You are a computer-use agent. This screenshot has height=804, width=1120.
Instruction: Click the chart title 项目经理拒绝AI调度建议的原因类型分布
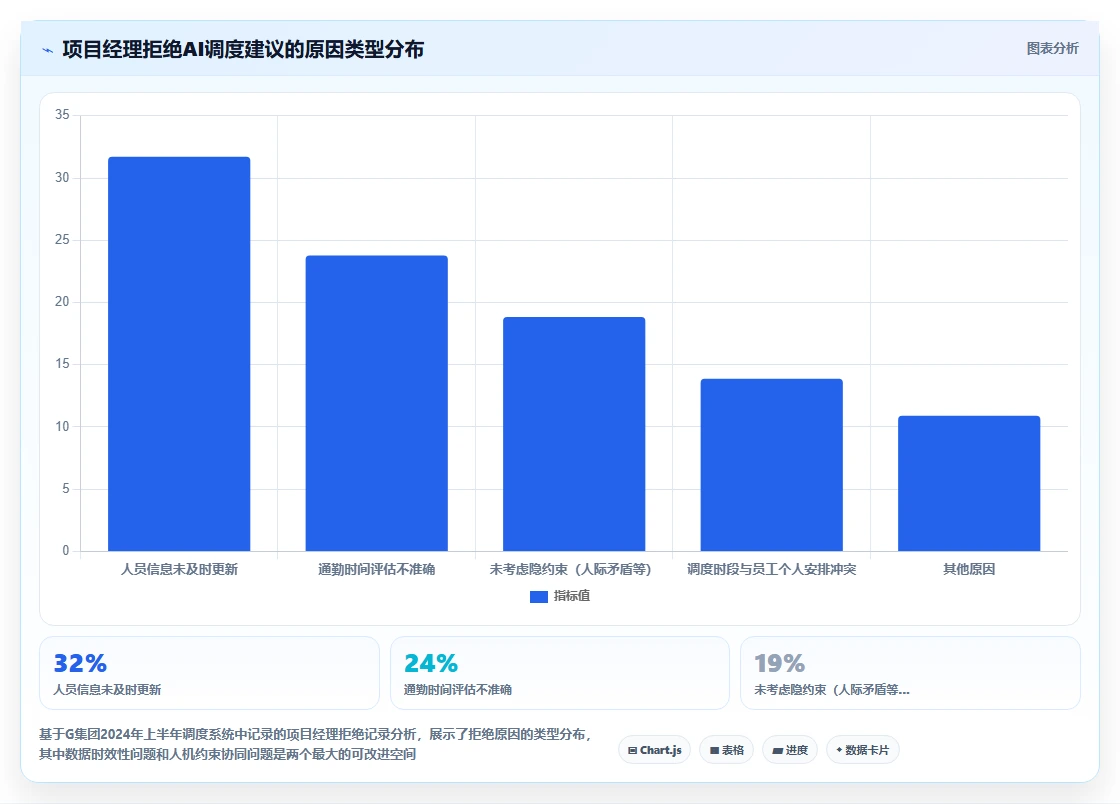(243, 49)
